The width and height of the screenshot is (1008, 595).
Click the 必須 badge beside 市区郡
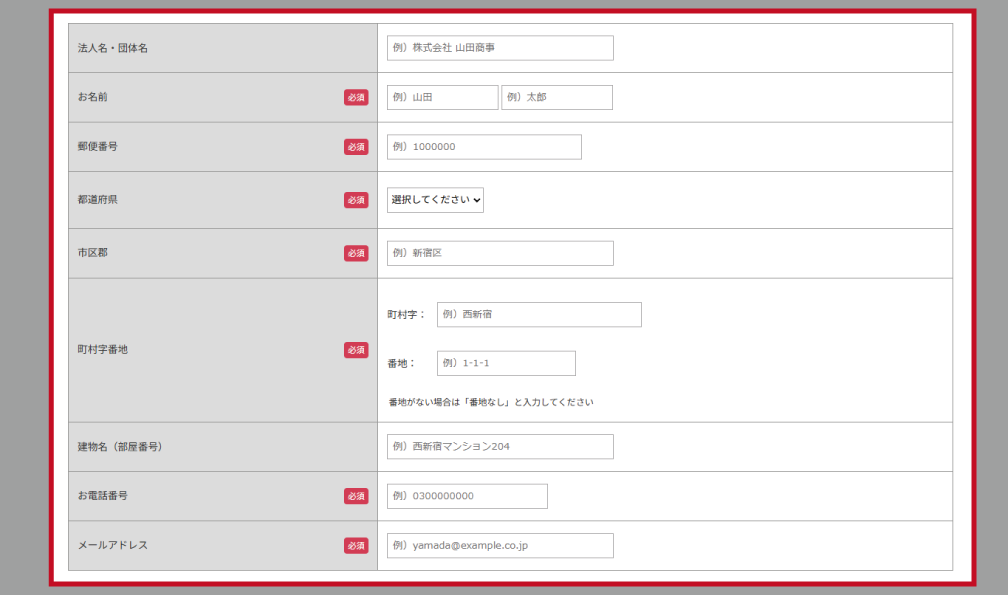tap(356, 253)
